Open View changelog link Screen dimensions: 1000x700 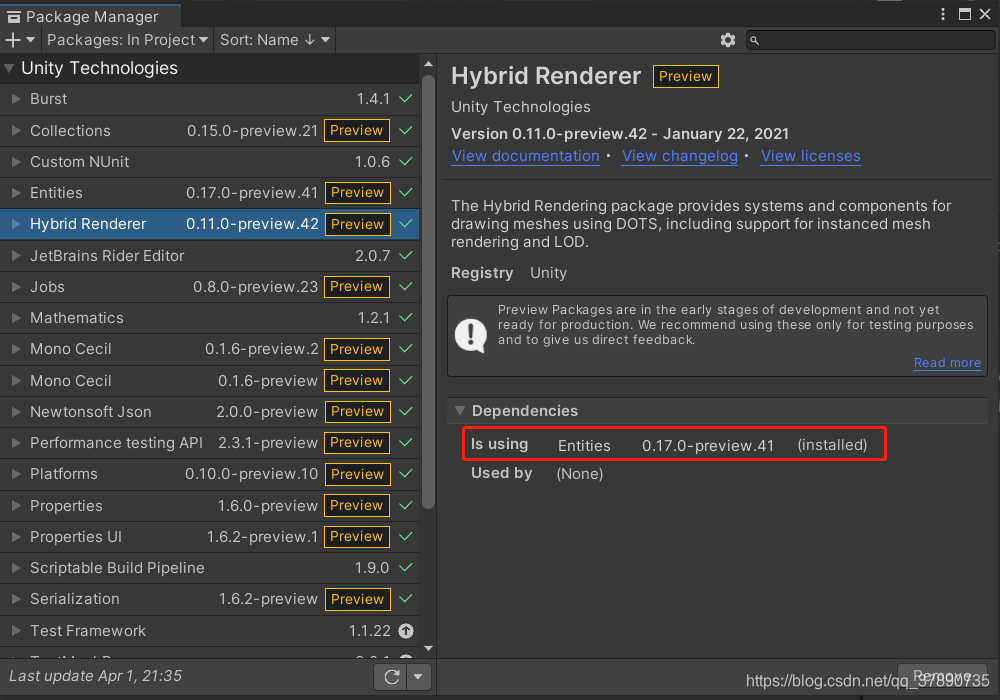point(680,156)
